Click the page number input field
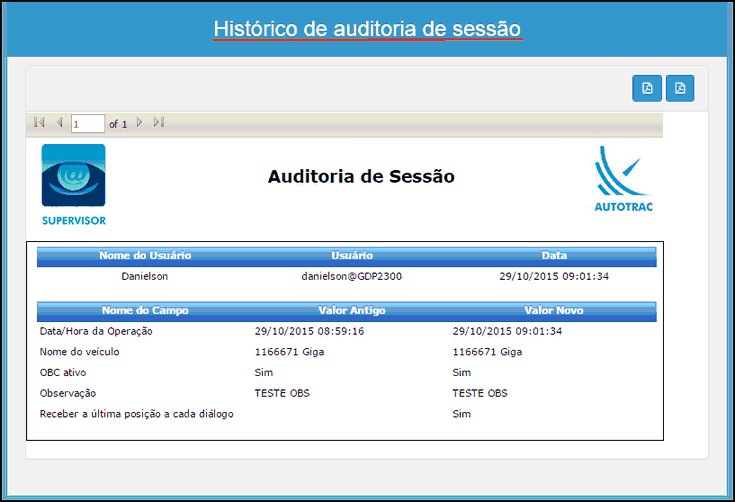The width and height of the screenshot is (735, 502). coord(88,124)
